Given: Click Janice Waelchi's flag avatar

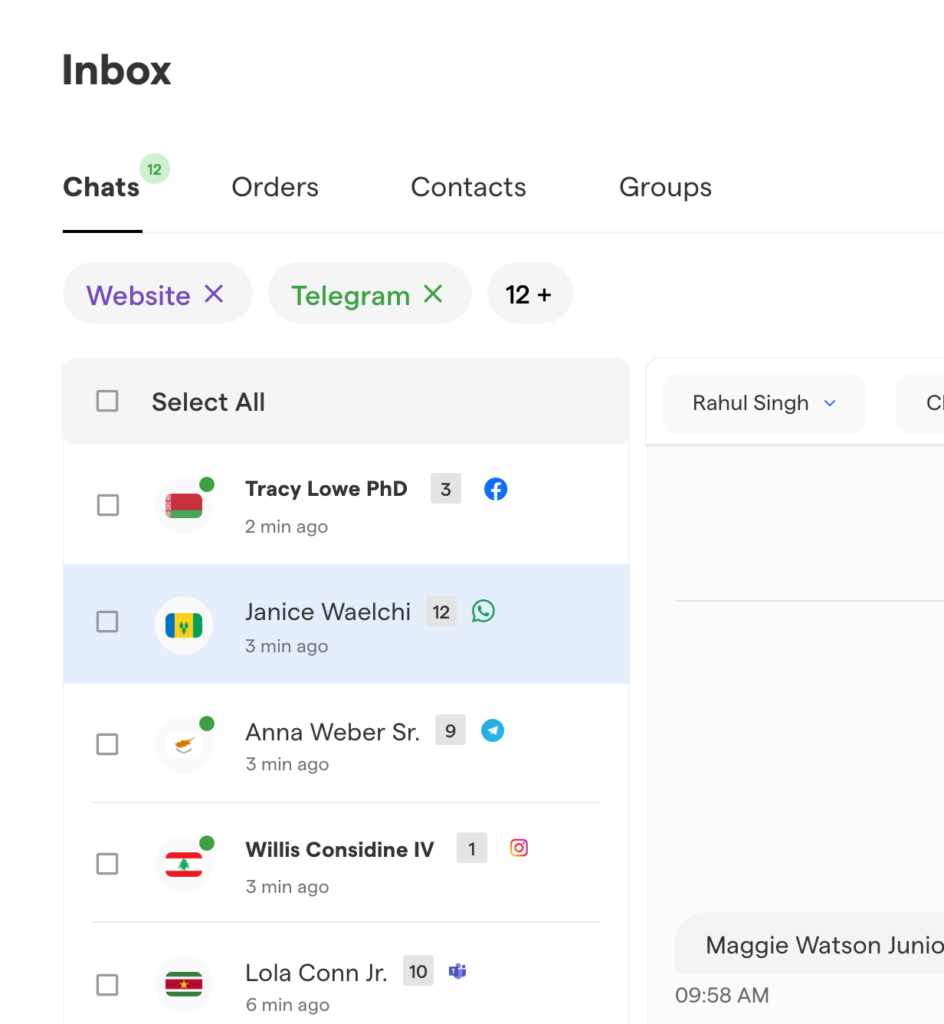Looking at the screenshot, I should pos(184,625).
